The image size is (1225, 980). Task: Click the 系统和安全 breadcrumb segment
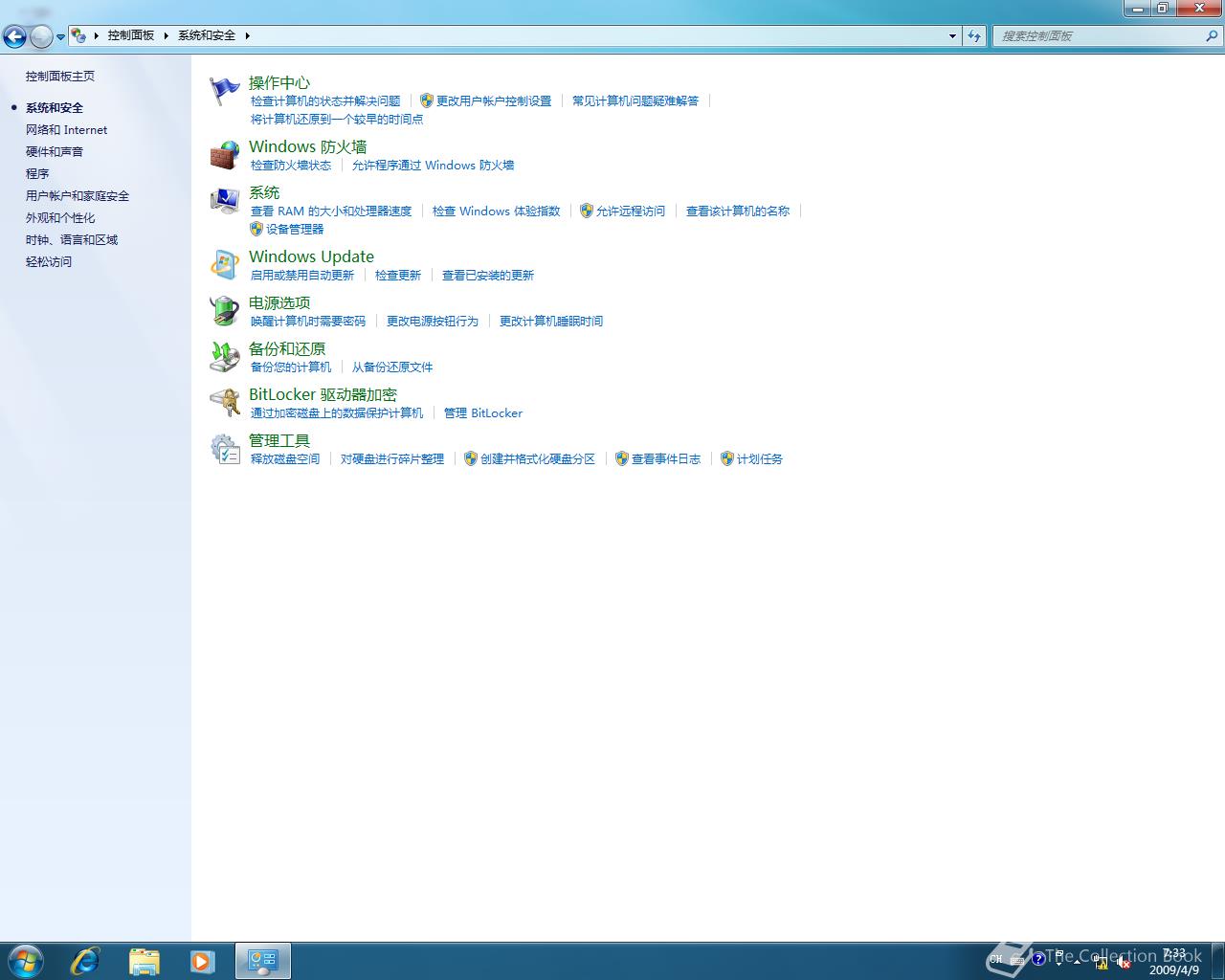pyautogui.click(x=207, y=35)
